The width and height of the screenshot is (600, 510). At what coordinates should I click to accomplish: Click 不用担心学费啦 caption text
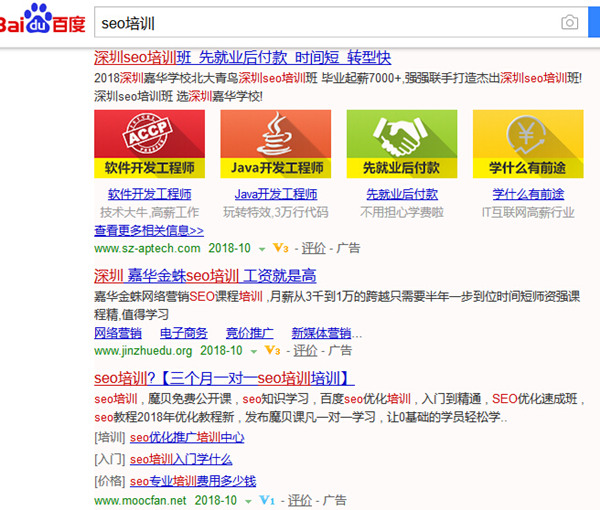tap(402, 212)
